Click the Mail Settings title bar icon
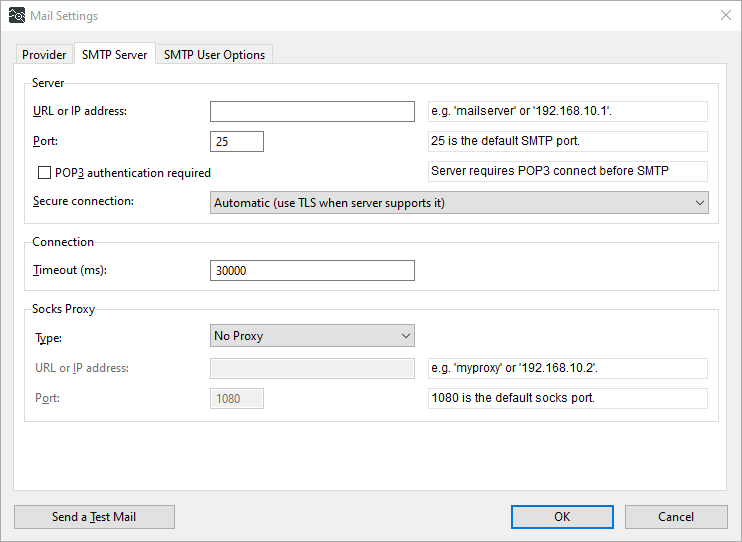 pyautogui.click(x=17, y=16)
